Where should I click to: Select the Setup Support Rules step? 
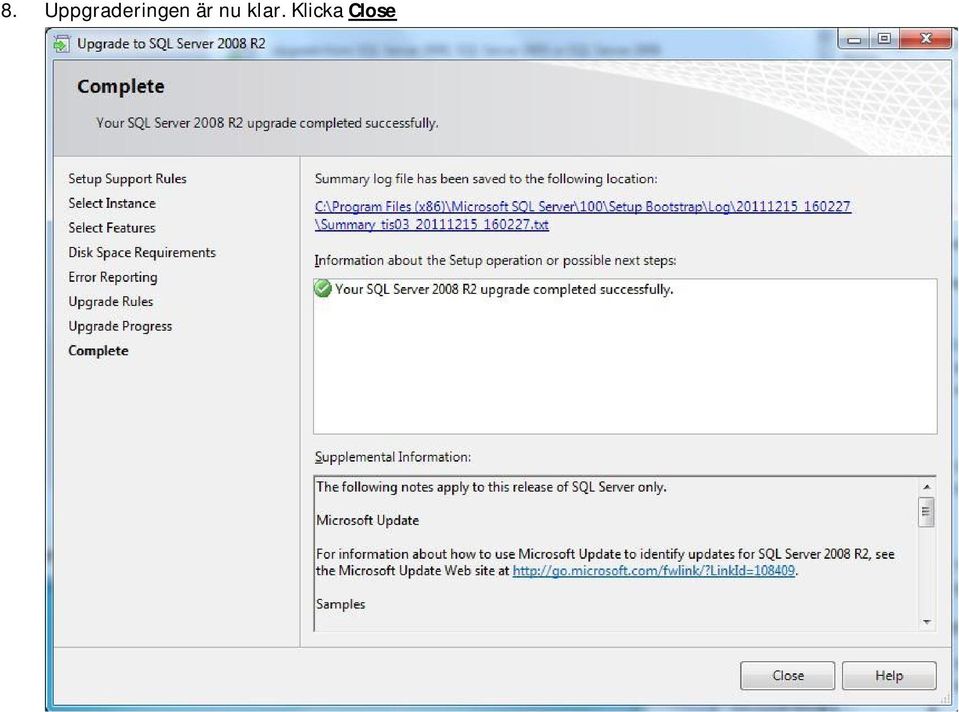tap(127, 179)
